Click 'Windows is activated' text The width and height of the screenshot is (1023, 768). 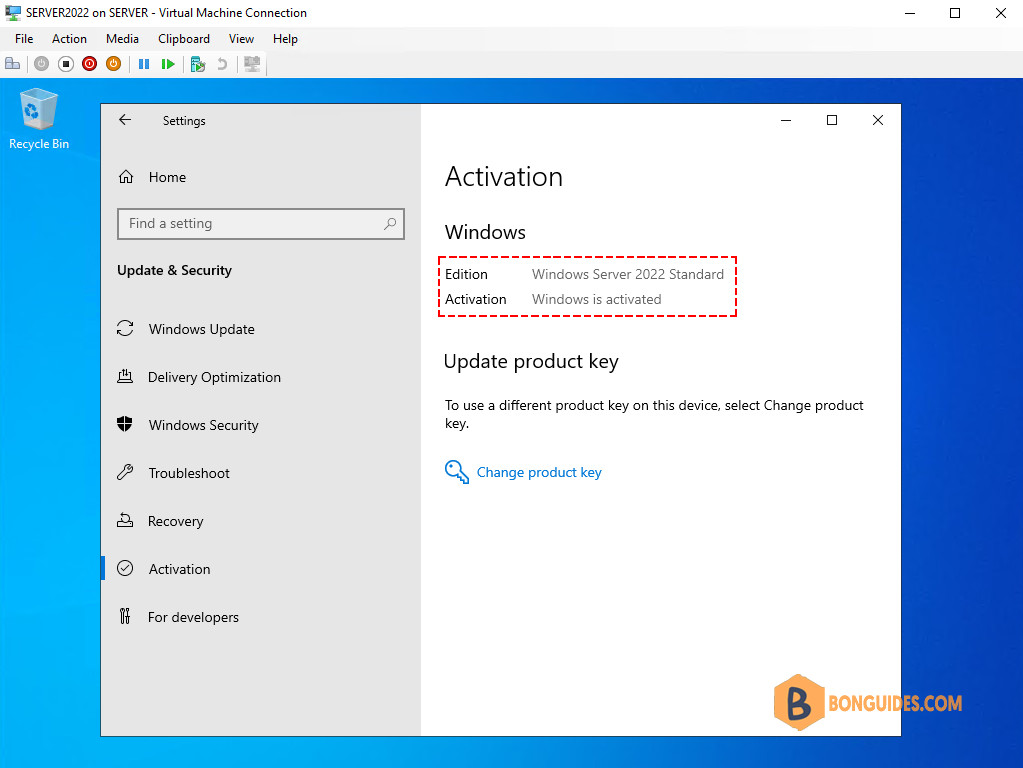click(x=596, y=299)
